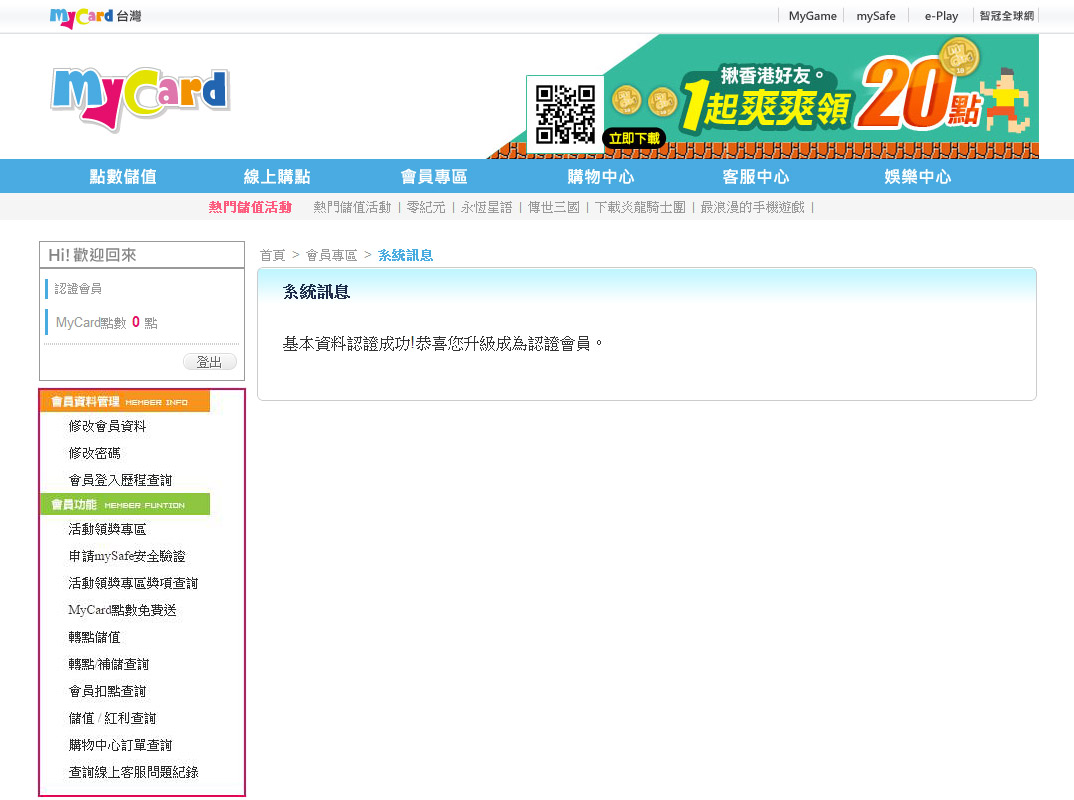The image size is (1074, 800).
Task: Click 系統訊息 in the breadcrumb
Action: pos(405,255)
